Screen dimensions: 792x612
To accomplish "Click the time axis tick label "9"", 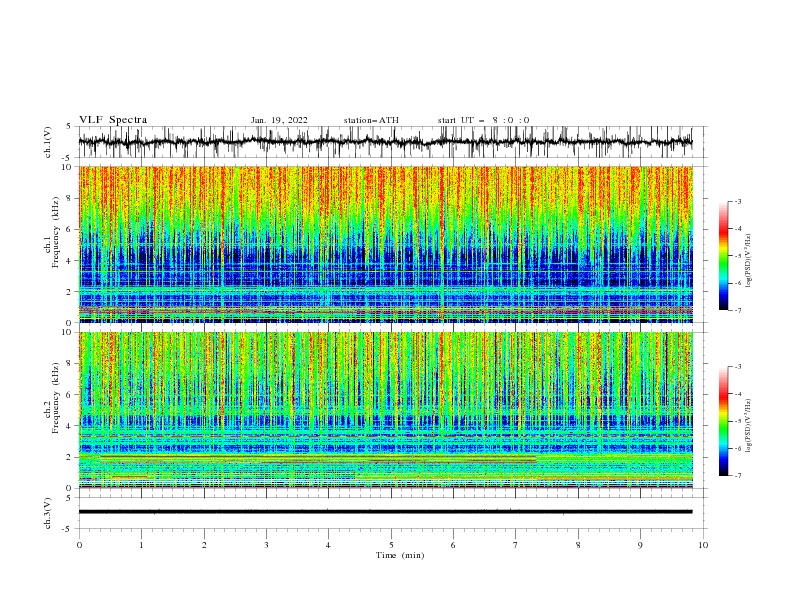I will [640, 545].
